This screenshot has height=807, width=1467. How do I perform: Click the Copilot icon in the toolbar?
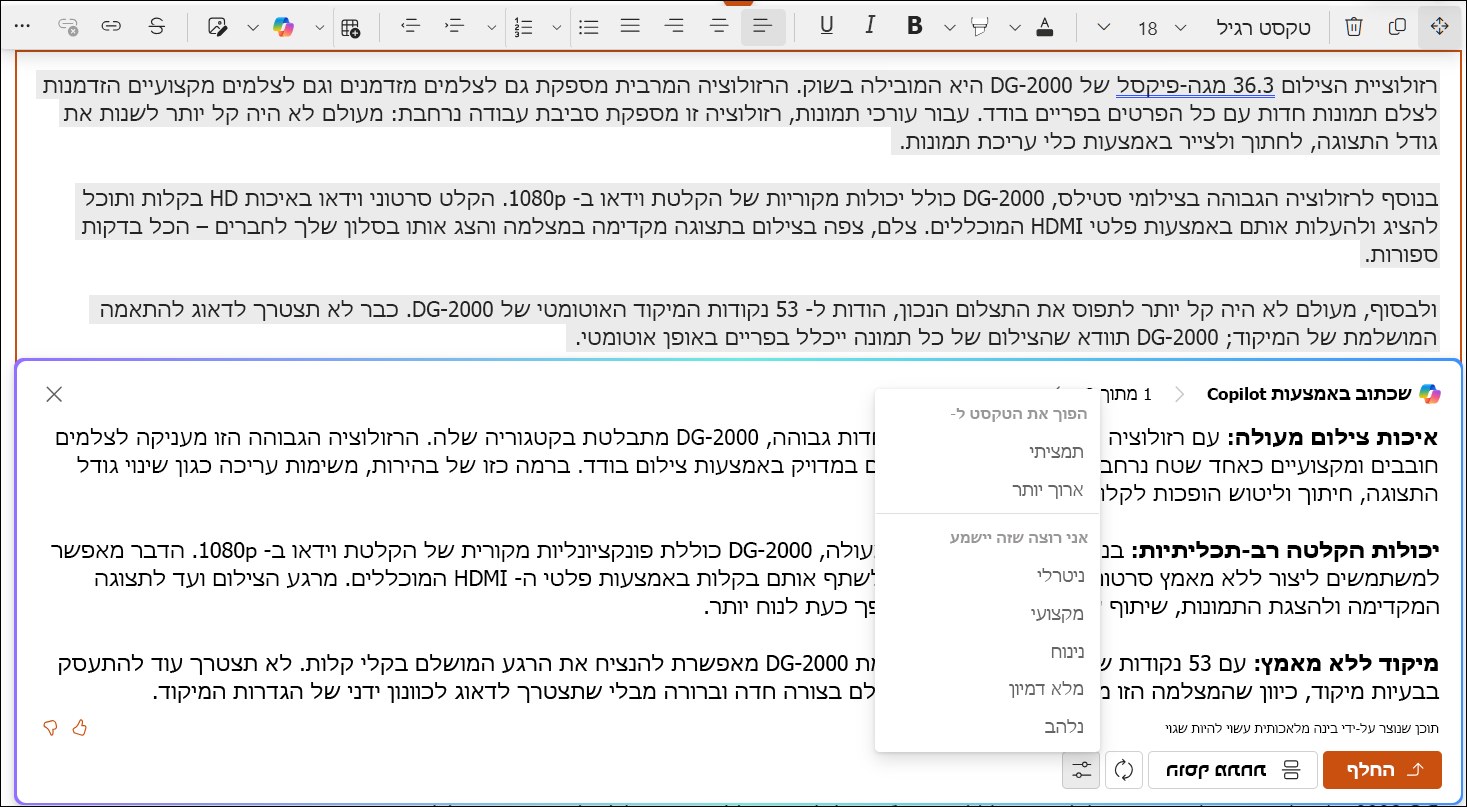pyautogui.click(x=284, y=27)
